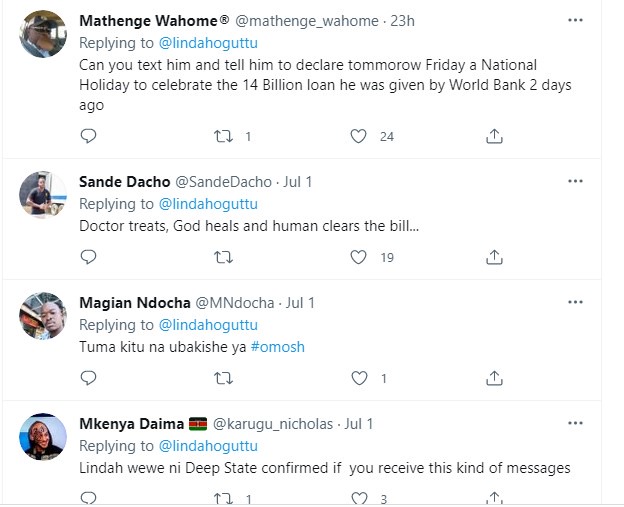This screenshot has width=624, height=507.
Task: Open Sande Dacho's profile picture
Action: click(43, 195)
